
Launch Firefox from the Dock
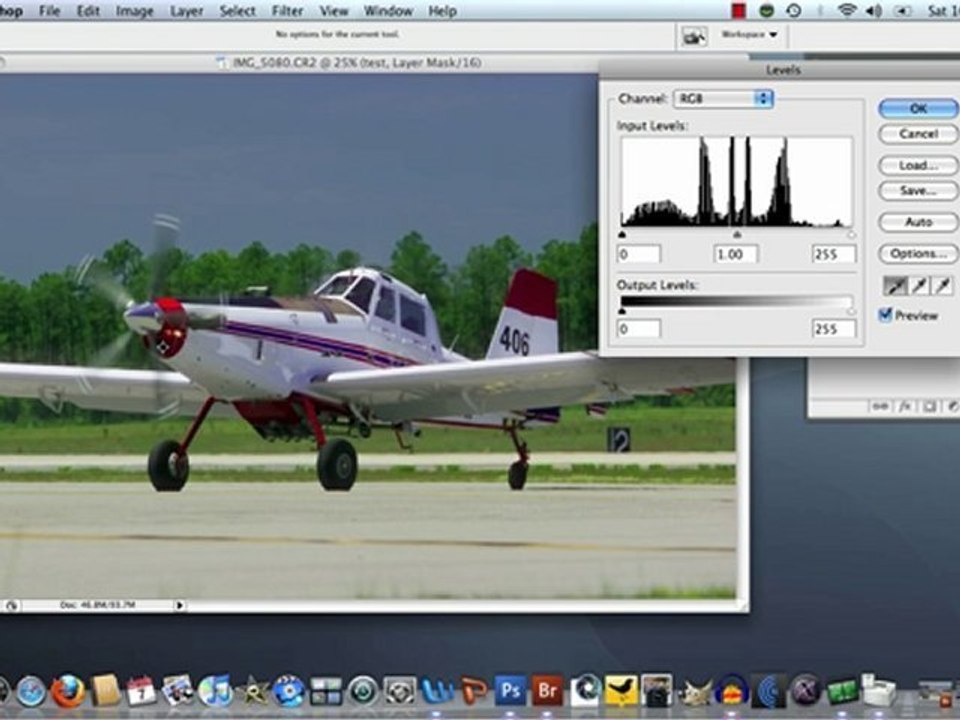[67, 692]
